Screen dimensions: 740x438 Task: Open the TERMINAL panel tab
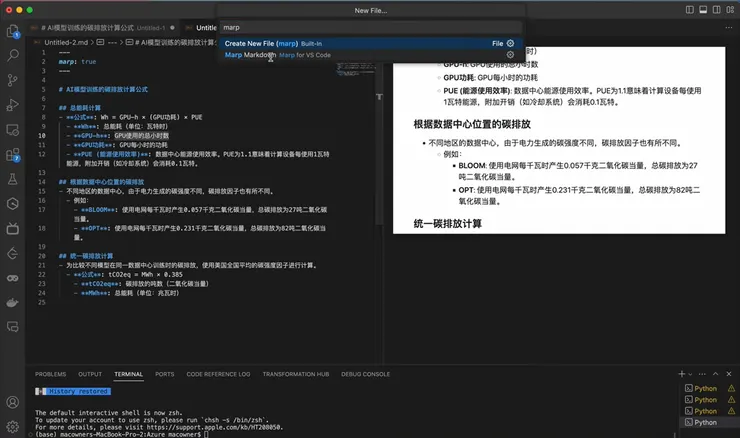(x=128, y=374)
